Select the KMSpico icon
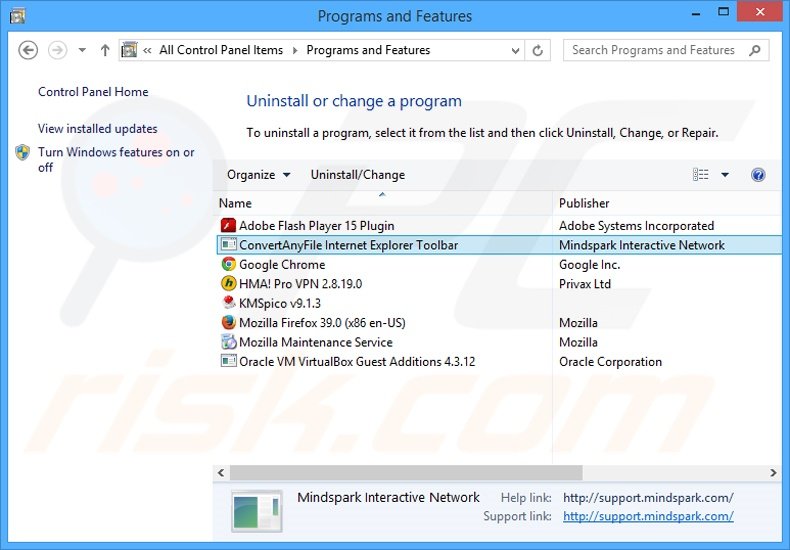790x550 pixels. point(228,303)
